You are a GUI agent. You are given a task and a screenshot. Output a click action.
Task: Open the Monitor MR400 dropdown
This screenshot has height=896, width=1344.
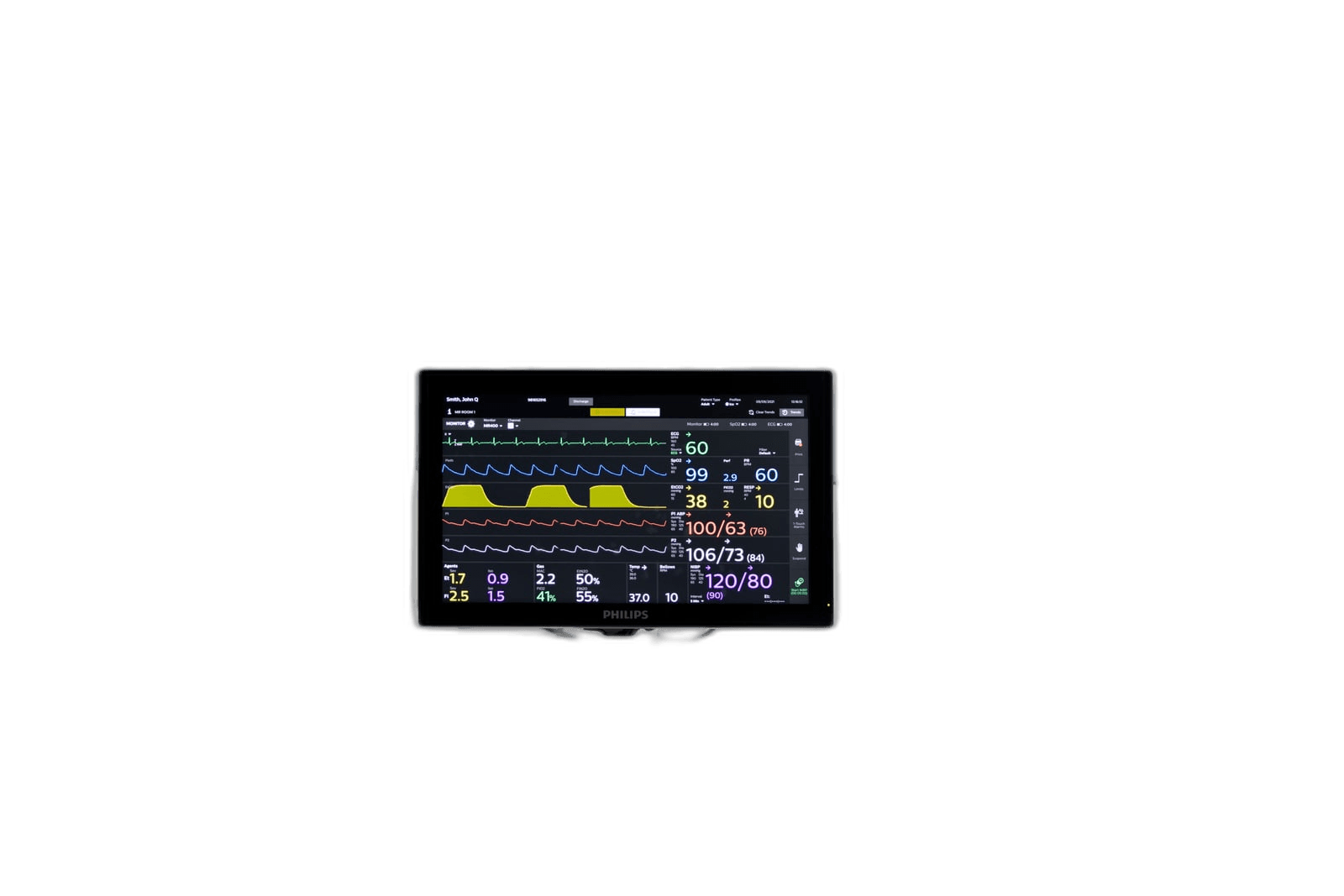pyautogui.click(x=493, y=426)
